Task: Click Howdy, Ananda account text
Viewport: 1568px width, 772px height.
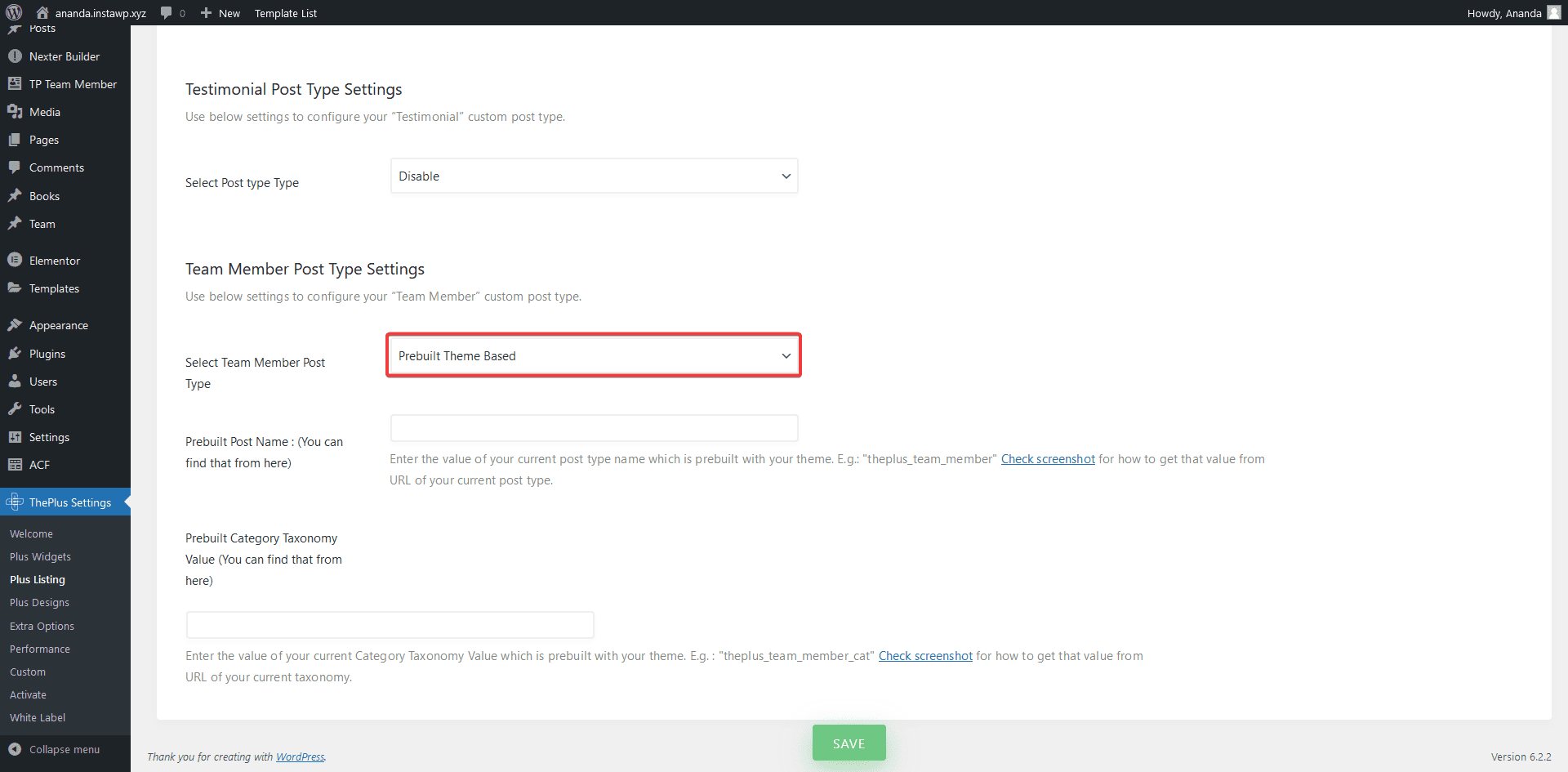Action: pyautogui.click(x=1504, y=13)
